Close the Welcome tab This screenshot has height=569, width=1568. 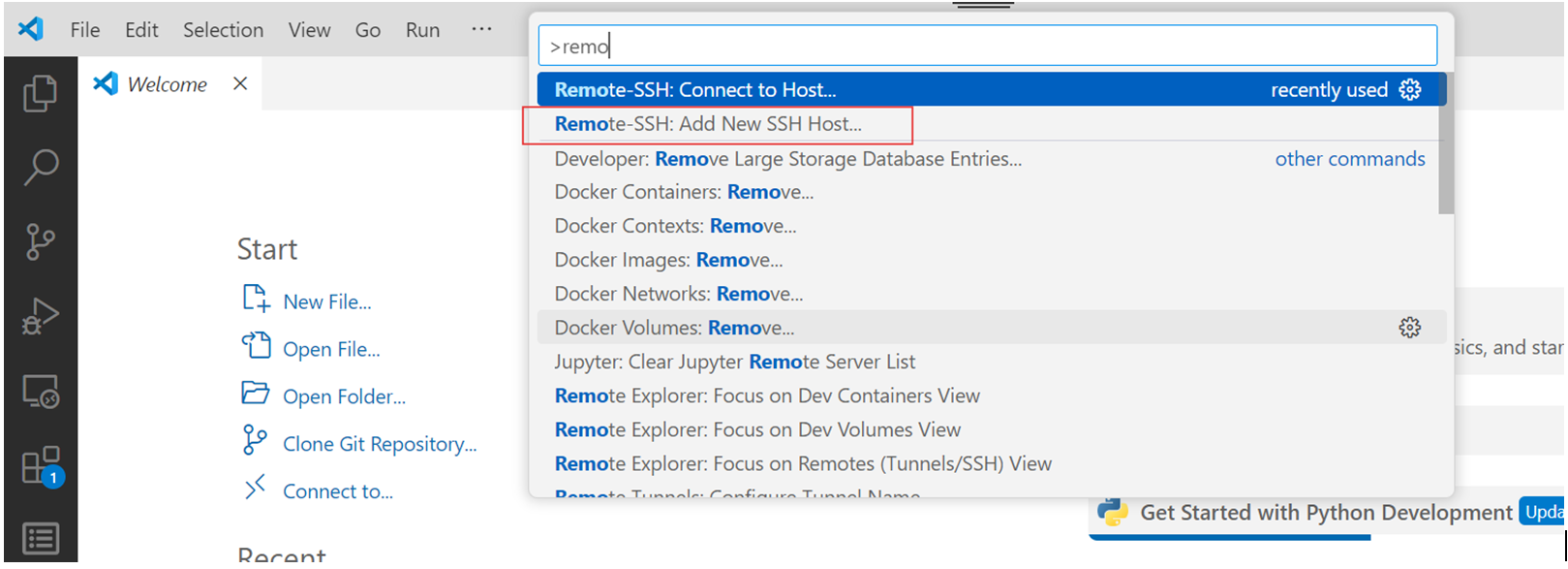point(240,84)
